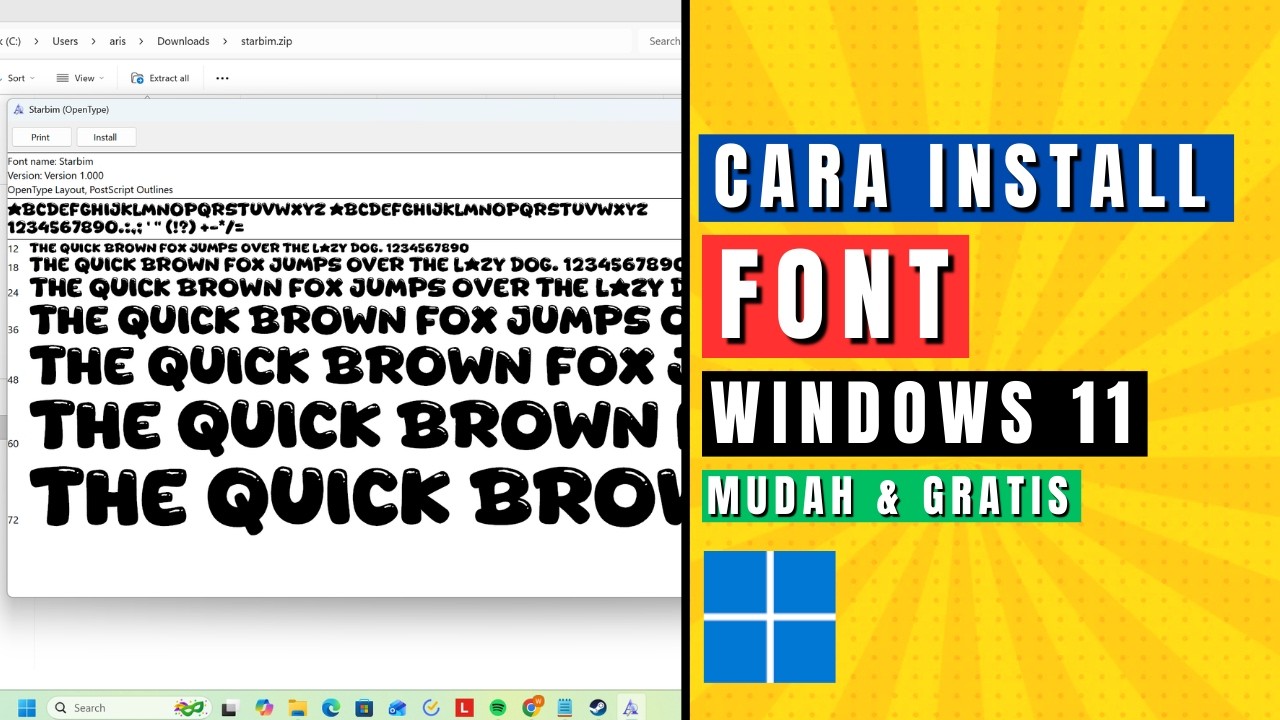Click the 36-point size label

coord(13,329)
